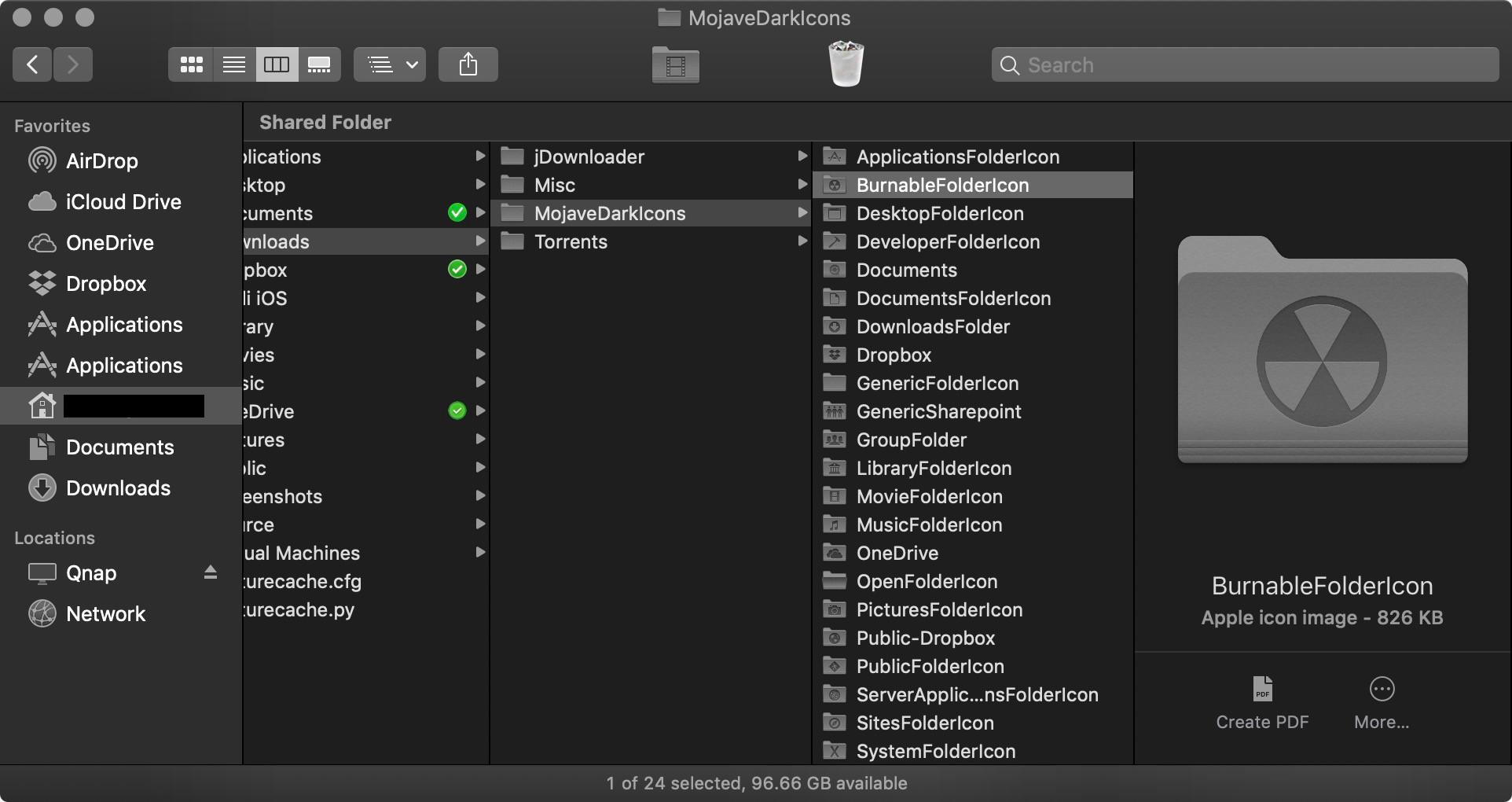Open Applications from the Favorites sidebar

124,324
